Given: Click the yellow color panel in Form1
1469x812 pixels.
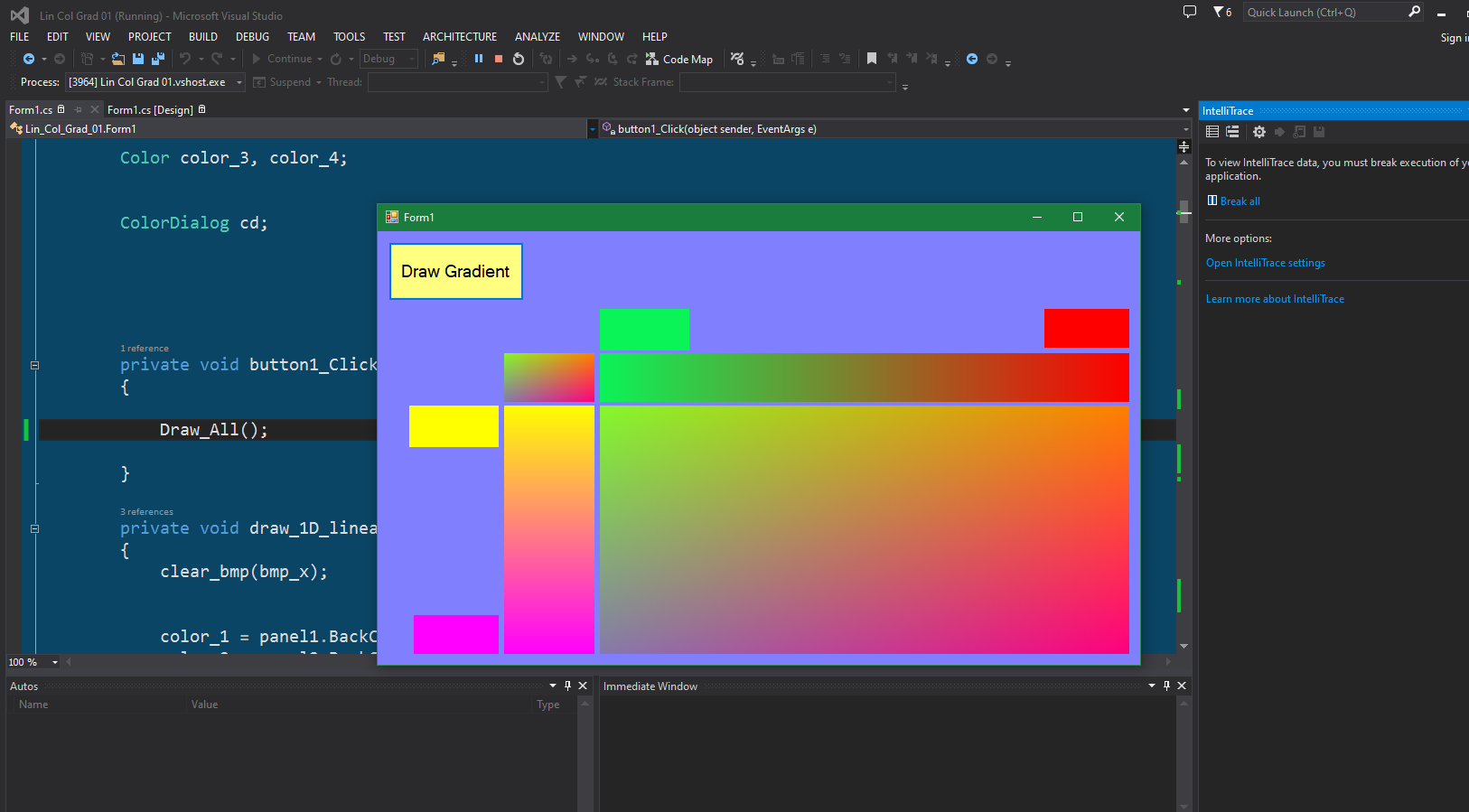Looking at the screenshot, I should (454, 426).
